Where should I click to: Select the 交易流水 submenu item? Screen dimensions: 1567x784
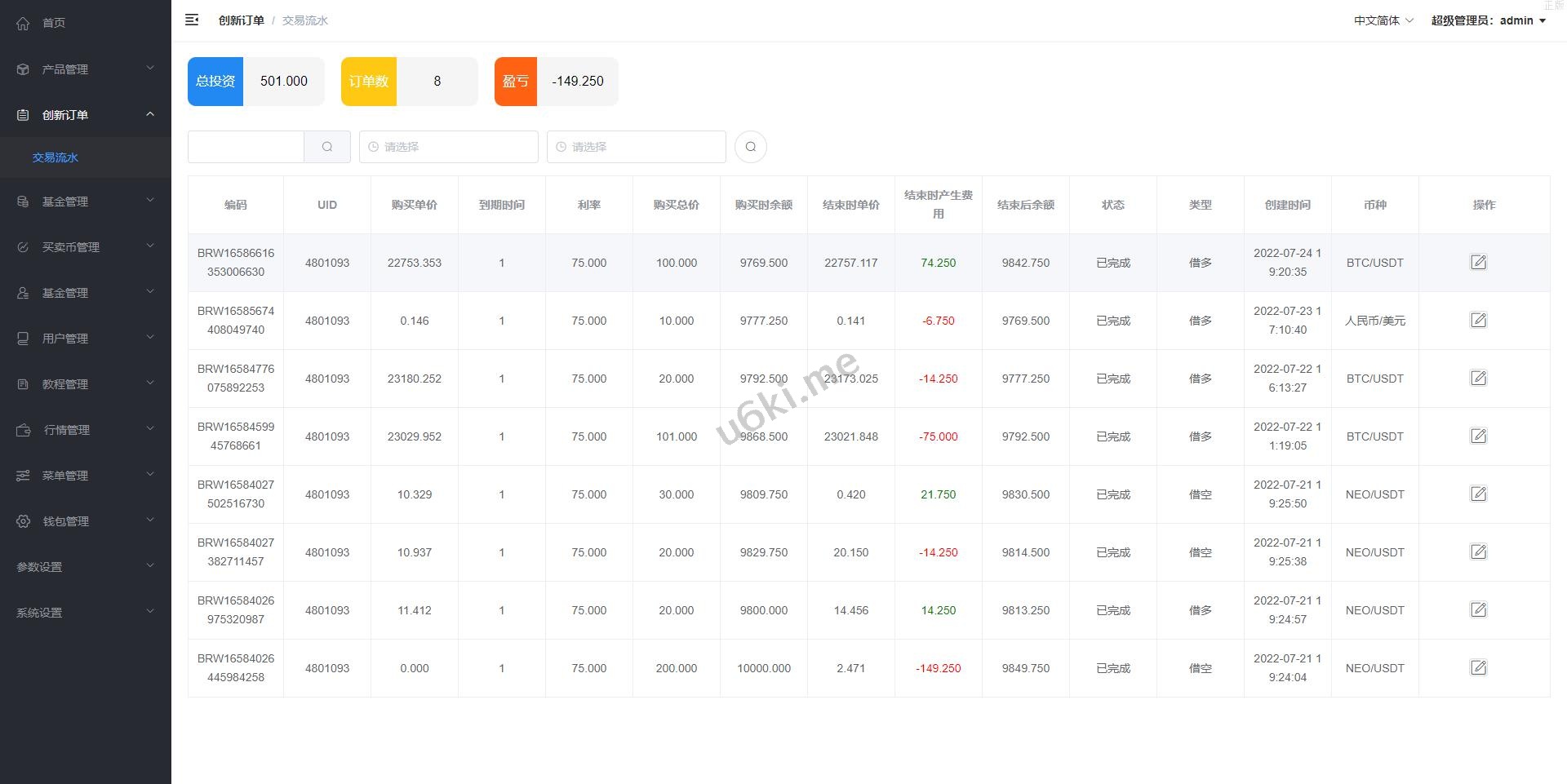pos(55,157)
